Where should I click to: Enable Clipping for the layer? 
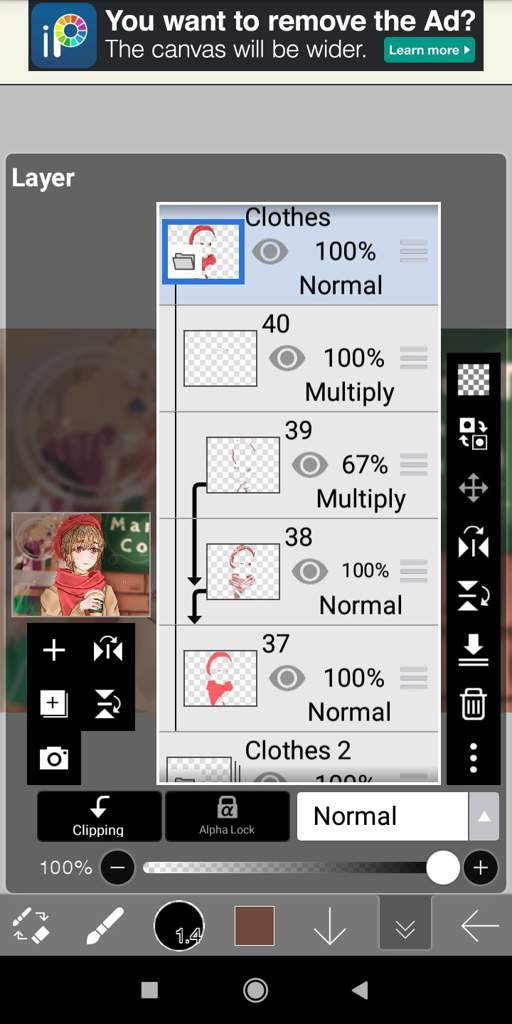[99, 816]
